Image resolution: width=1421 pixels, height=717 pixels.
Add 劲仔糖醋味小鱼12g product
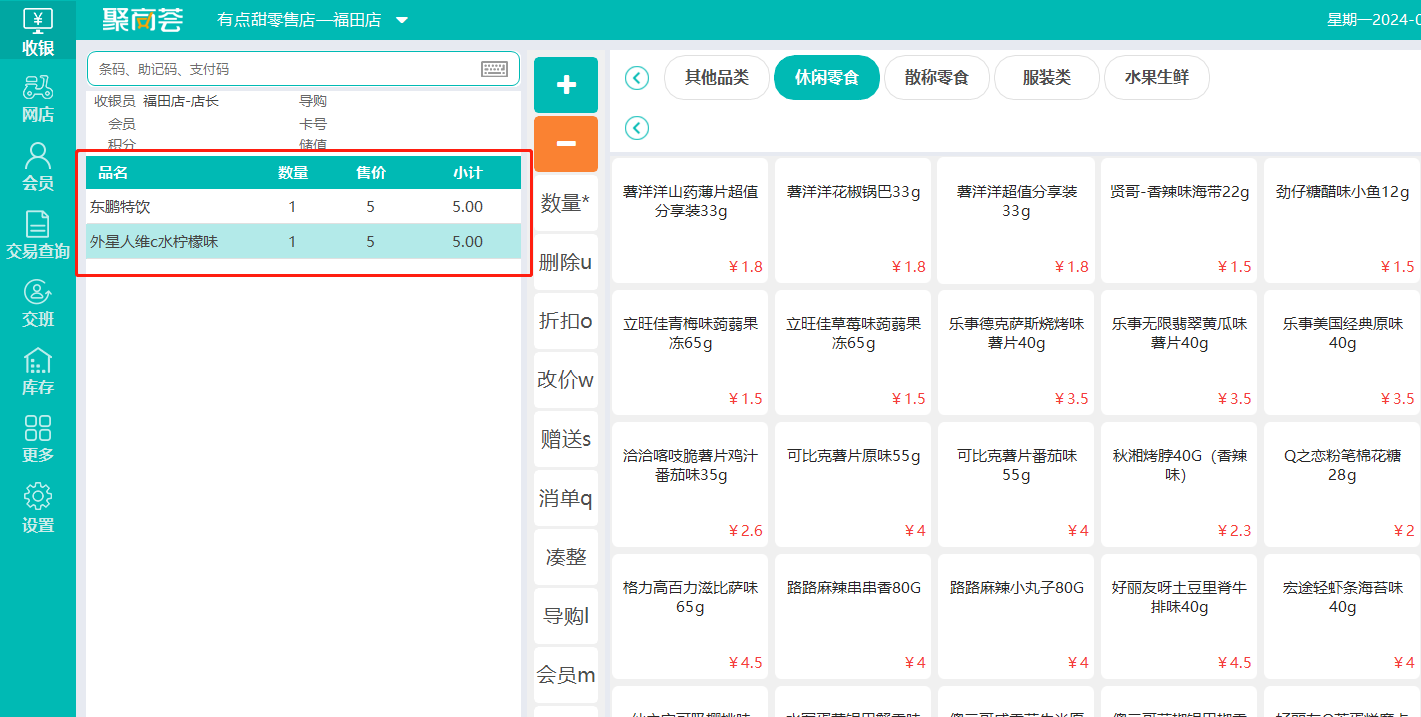point(1342,220)
